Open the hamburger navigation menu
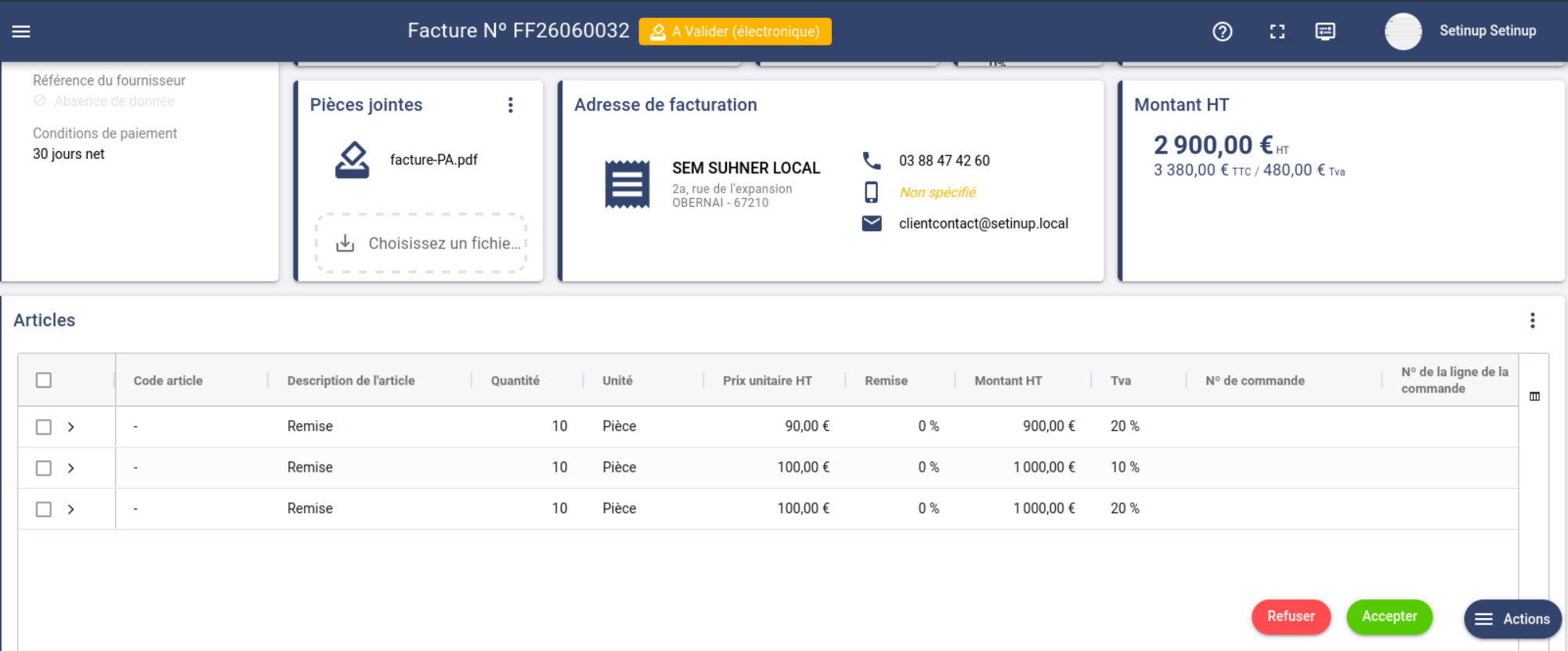The height and width of the screenshot is (651, 1568). (x=21, y=31)
